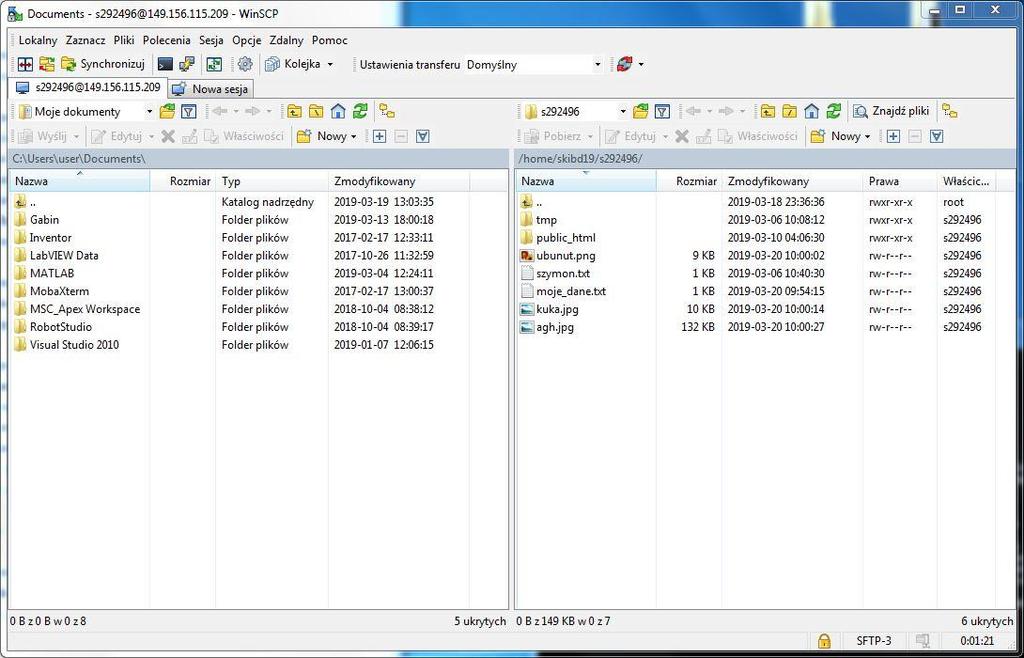
Task: Click the Compare directories icon in main toolbar
Action: click(25, 64)
